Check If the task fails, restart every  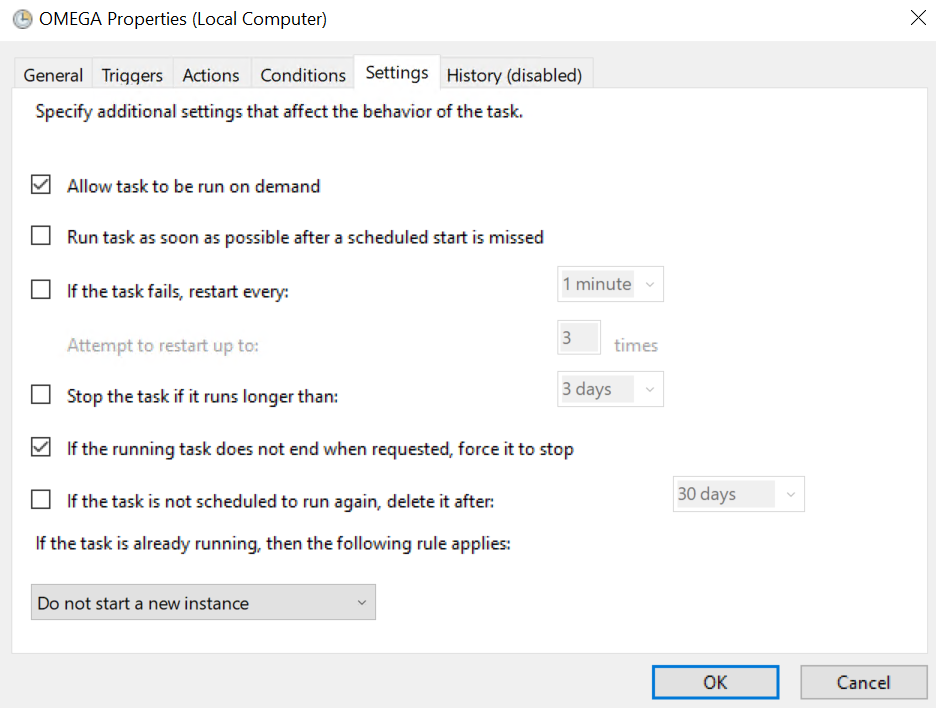point(41,291)
